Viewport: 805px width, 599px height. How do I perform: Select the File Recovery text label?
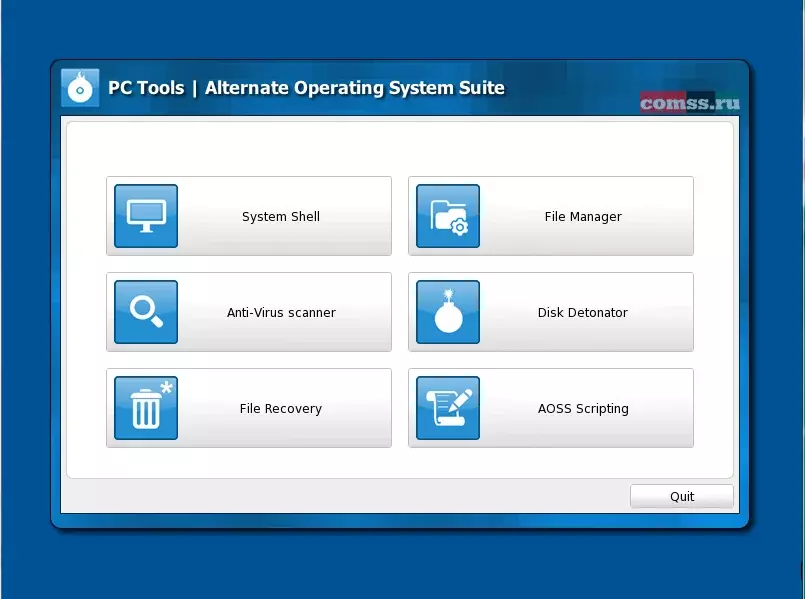point(281,409)
